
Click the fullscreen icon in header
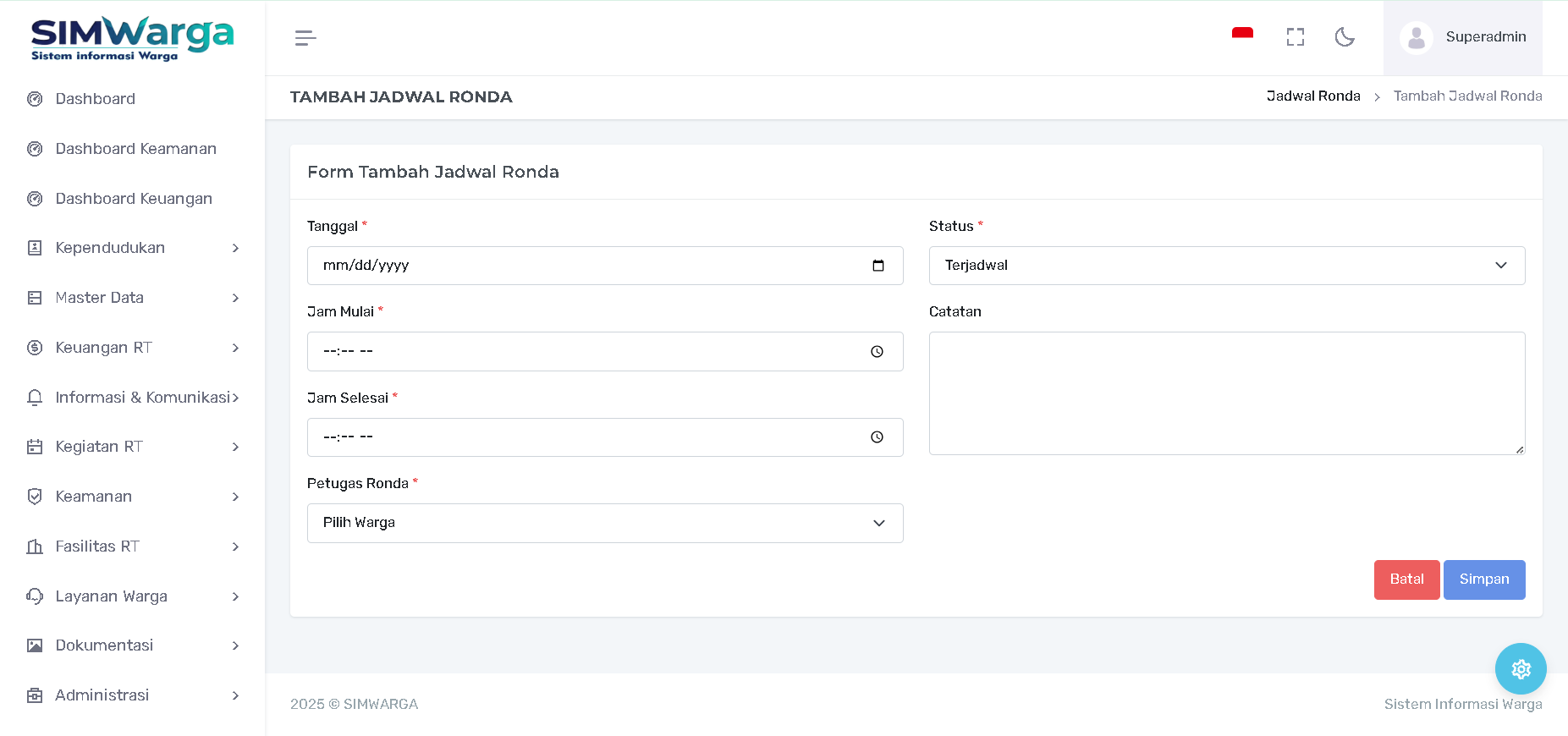pyautogui.click(x=1295, y=37)
